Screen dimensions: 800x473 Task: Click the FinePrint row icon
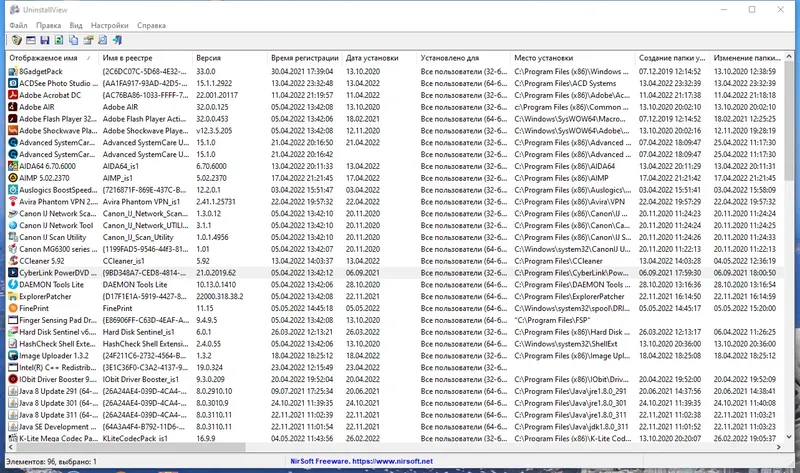click(x=13, y=308)
